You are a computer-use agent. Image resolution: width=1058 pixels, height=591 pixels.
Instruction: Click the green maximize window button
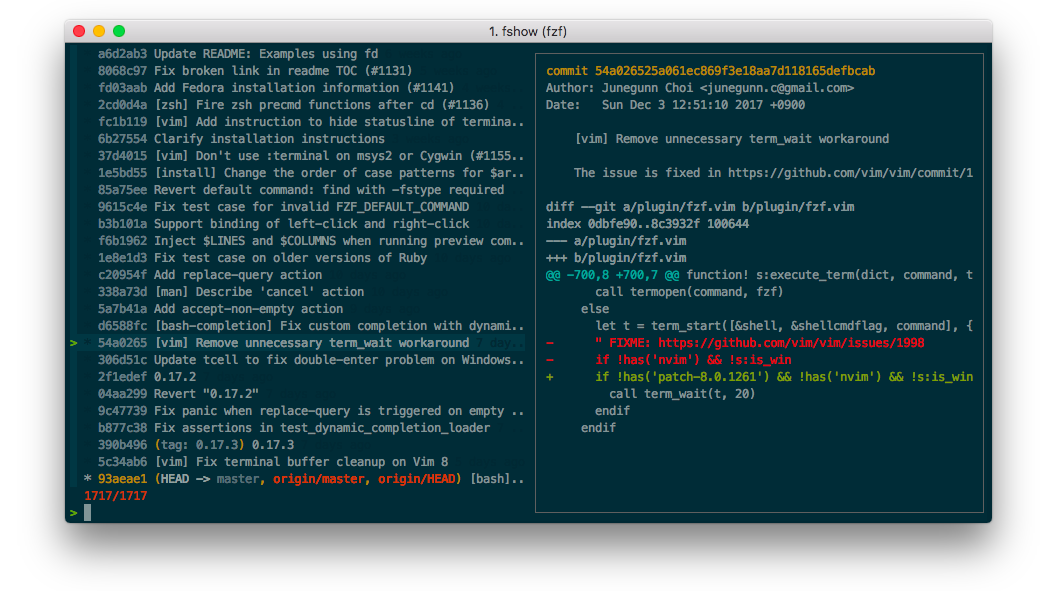point(119,31)
